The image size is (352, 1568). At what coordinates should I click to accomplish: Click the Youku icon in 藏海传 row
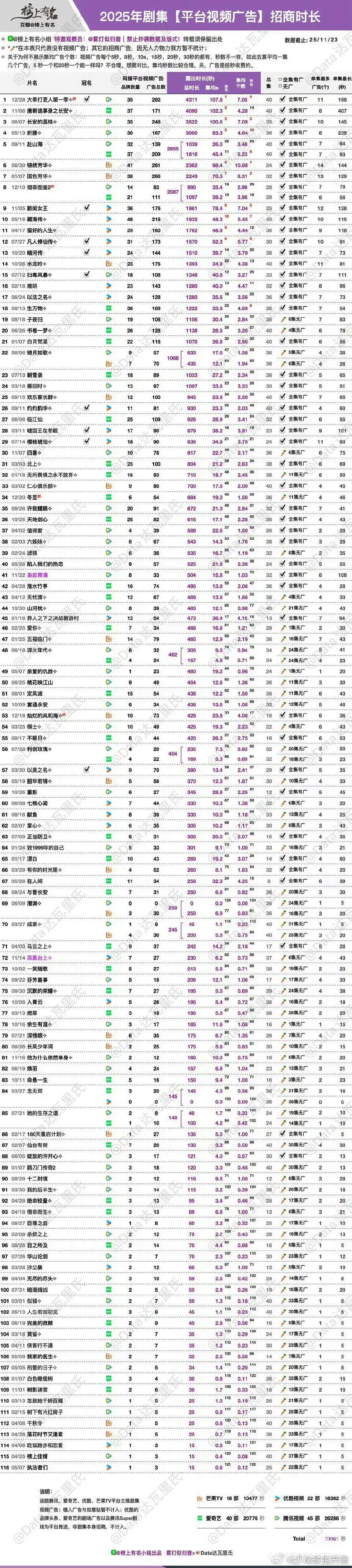109,219
